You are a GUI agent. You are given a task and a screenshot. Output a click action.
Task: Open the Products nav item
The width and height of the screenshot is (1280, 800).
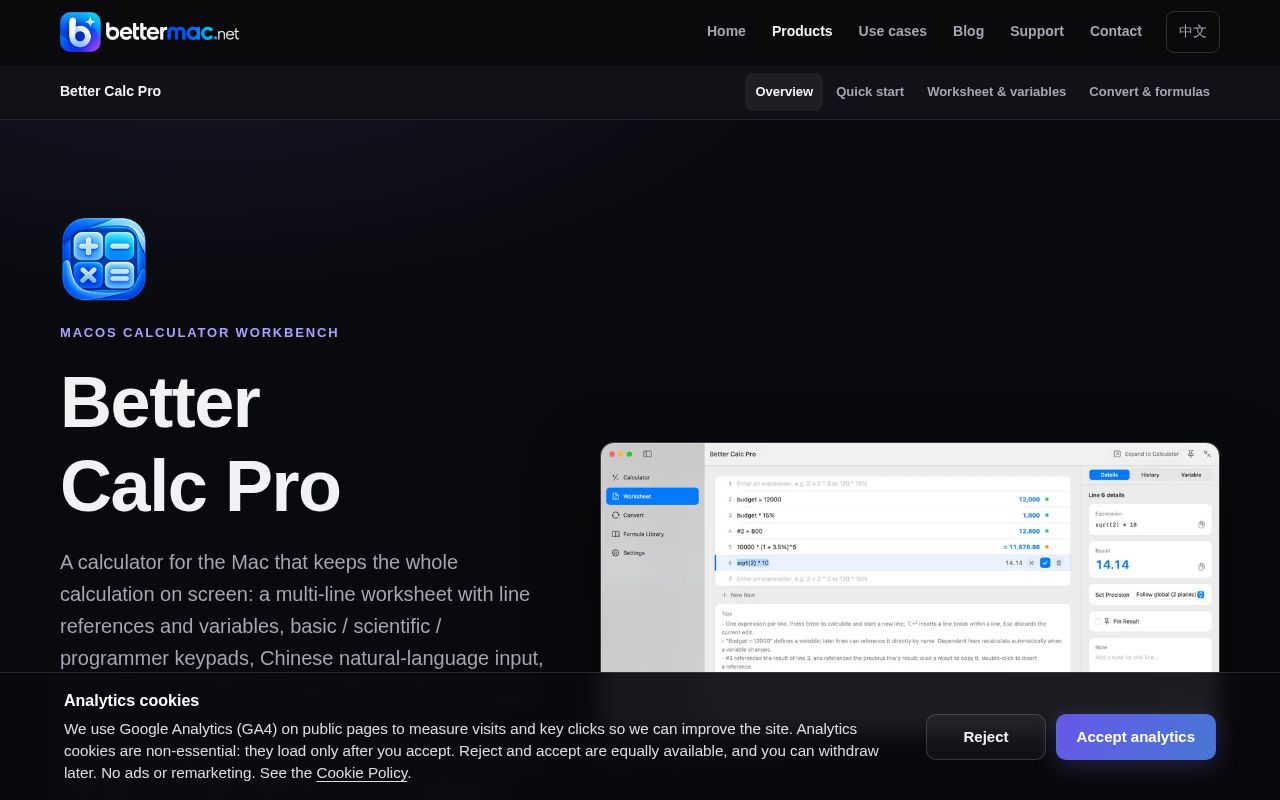point(802,31)
